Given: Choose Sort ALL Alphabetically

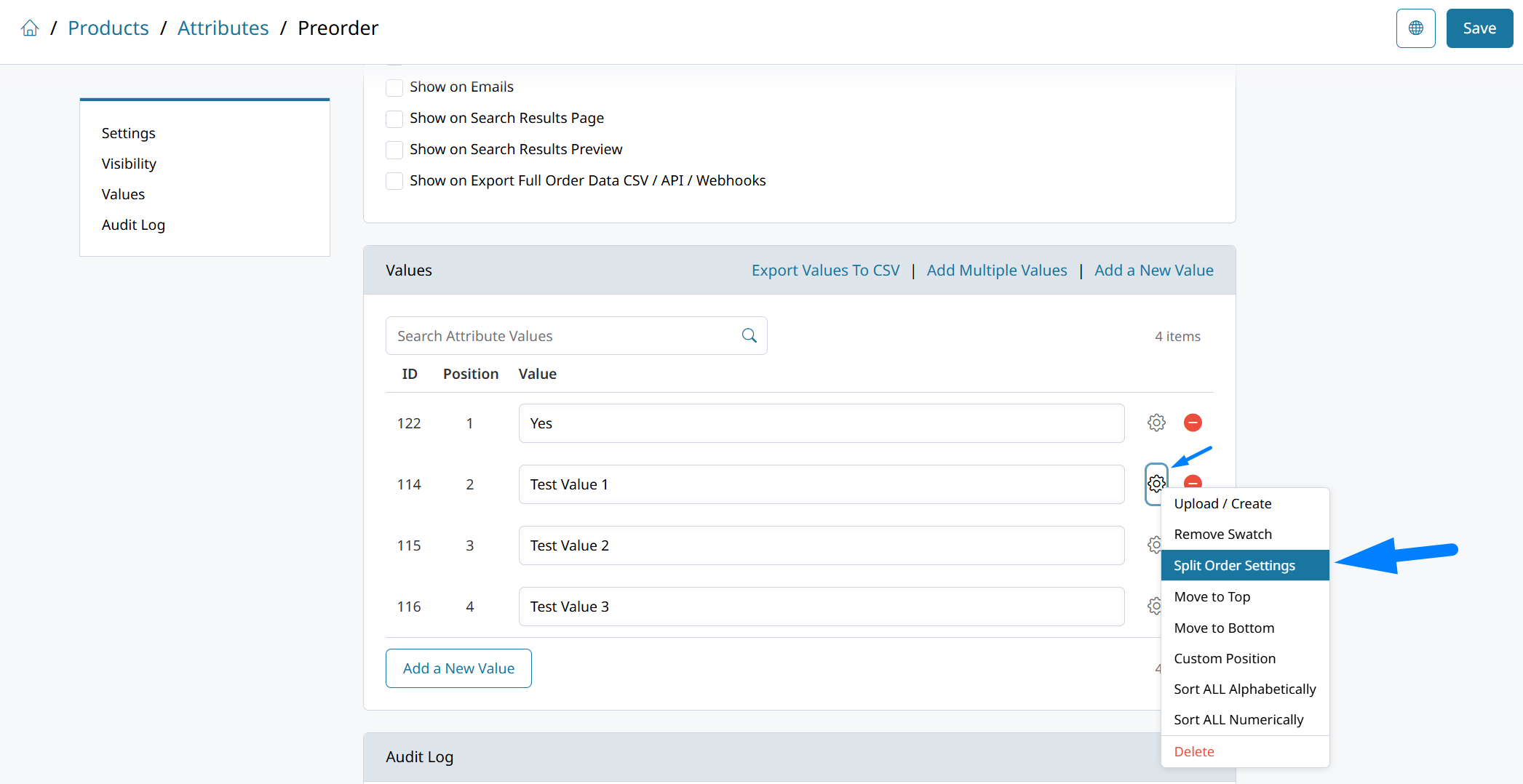Looking at the screenshot, I should click(1244, 689).
